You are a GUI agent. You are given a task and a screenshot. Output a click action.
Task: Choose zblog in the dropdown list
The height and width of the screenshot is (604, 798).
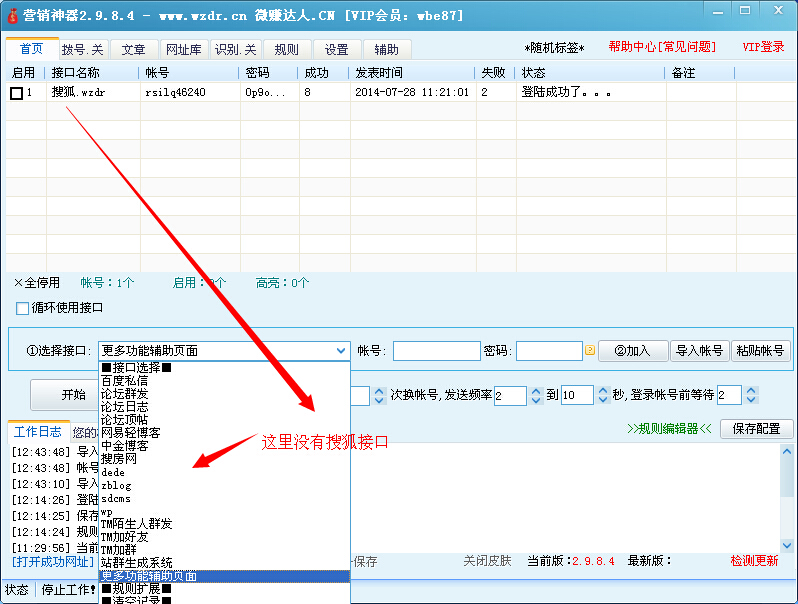pyautogui.click(x=116, y=485)
